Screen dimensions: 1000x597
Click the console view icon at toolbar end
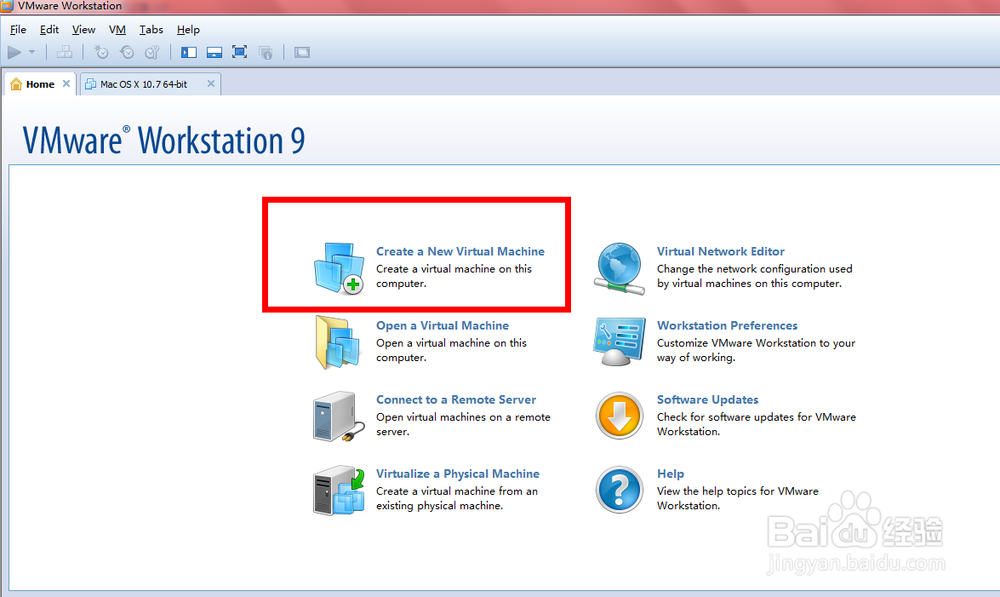(302, 52)
